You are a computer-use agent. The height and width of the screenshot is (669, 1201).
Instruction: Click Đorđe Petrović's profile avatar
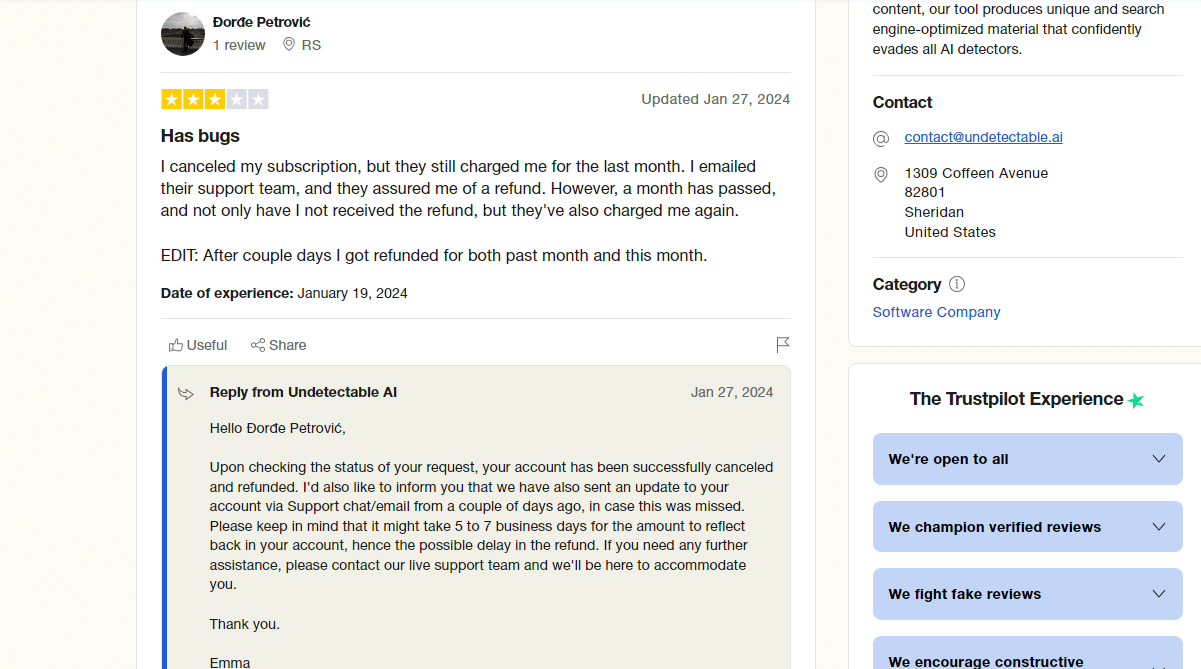183,34
